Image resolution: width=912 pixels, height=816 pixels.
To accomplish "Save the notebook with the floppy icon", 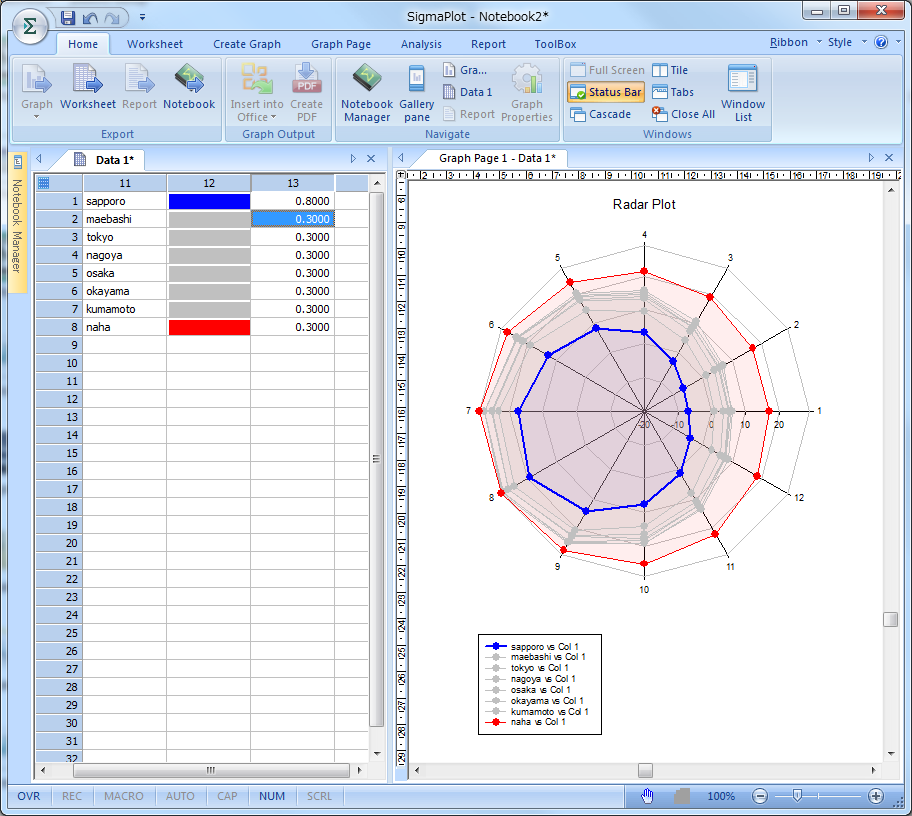I will pyautogui.click(x=67, y=17).
